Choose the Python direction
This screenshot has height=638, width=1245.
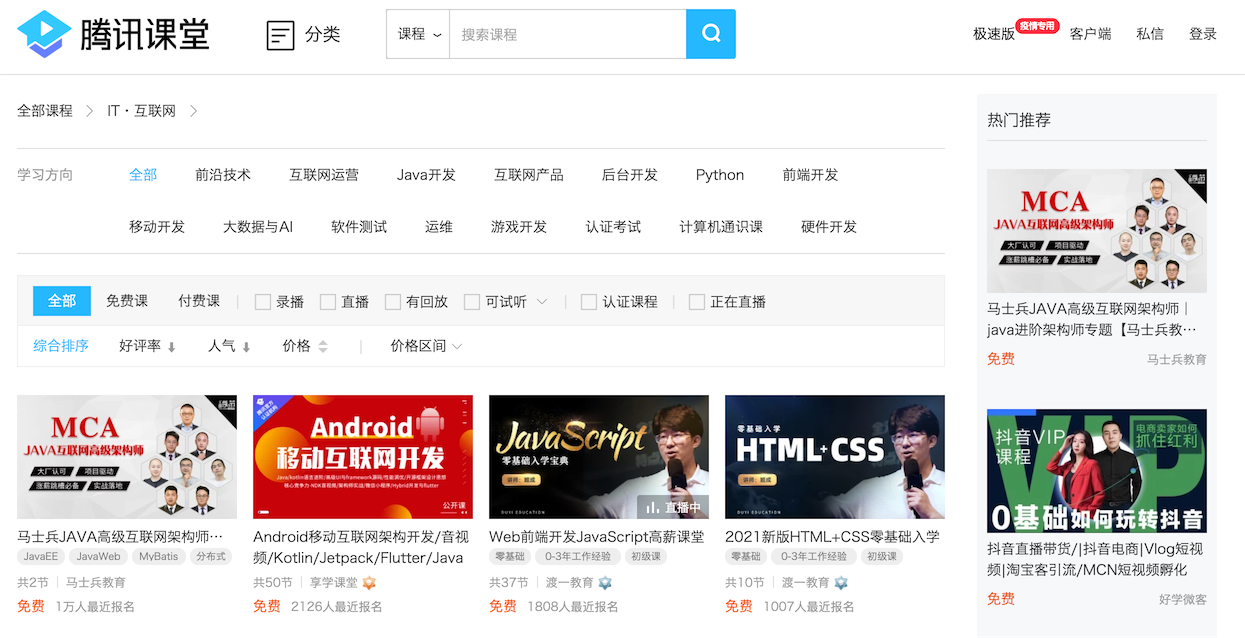click(x=720, y=175)
